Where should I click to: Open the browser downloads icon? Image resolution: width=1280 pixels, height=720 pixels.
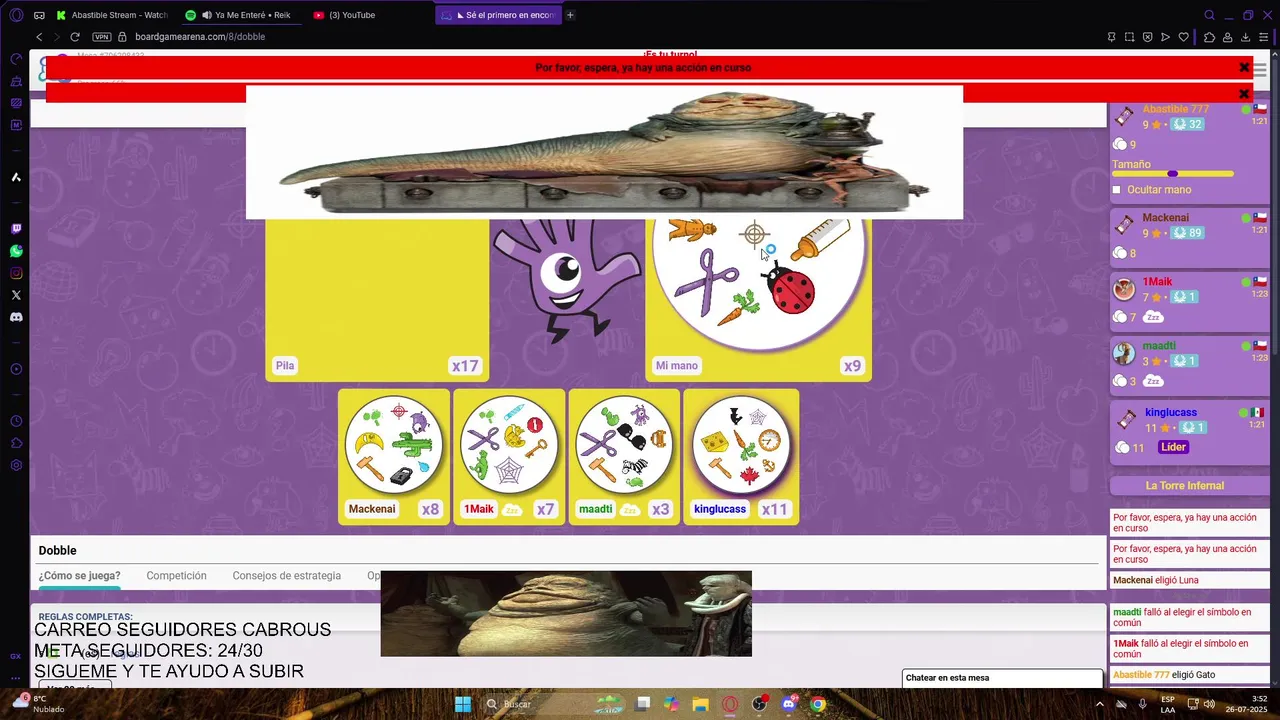[x=1246, y=37]
